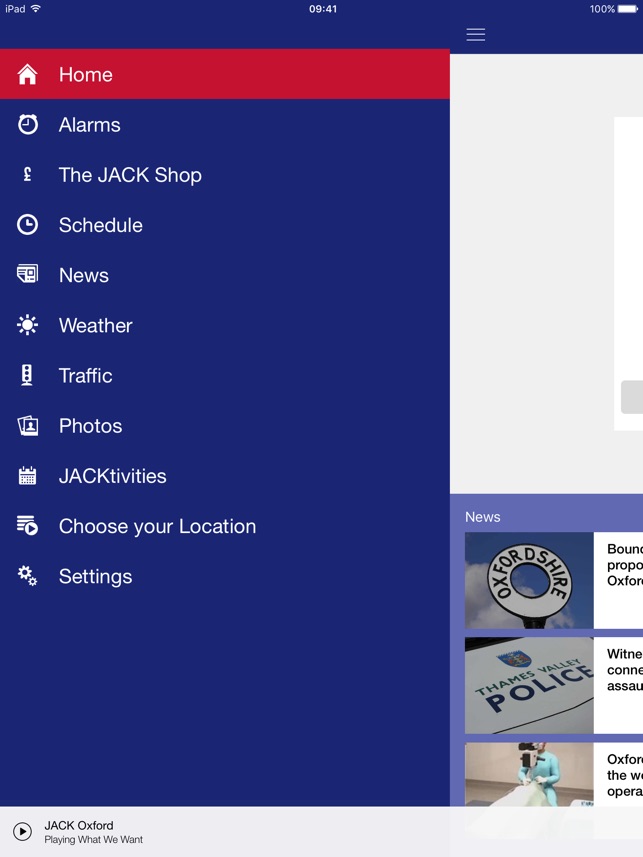Tap the Home house icon

pos(27,74)
